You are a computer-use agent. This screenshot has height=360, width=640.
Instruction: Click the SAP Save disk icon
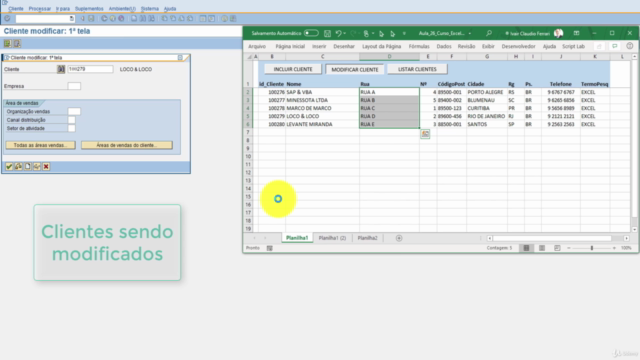click(91, 18)
